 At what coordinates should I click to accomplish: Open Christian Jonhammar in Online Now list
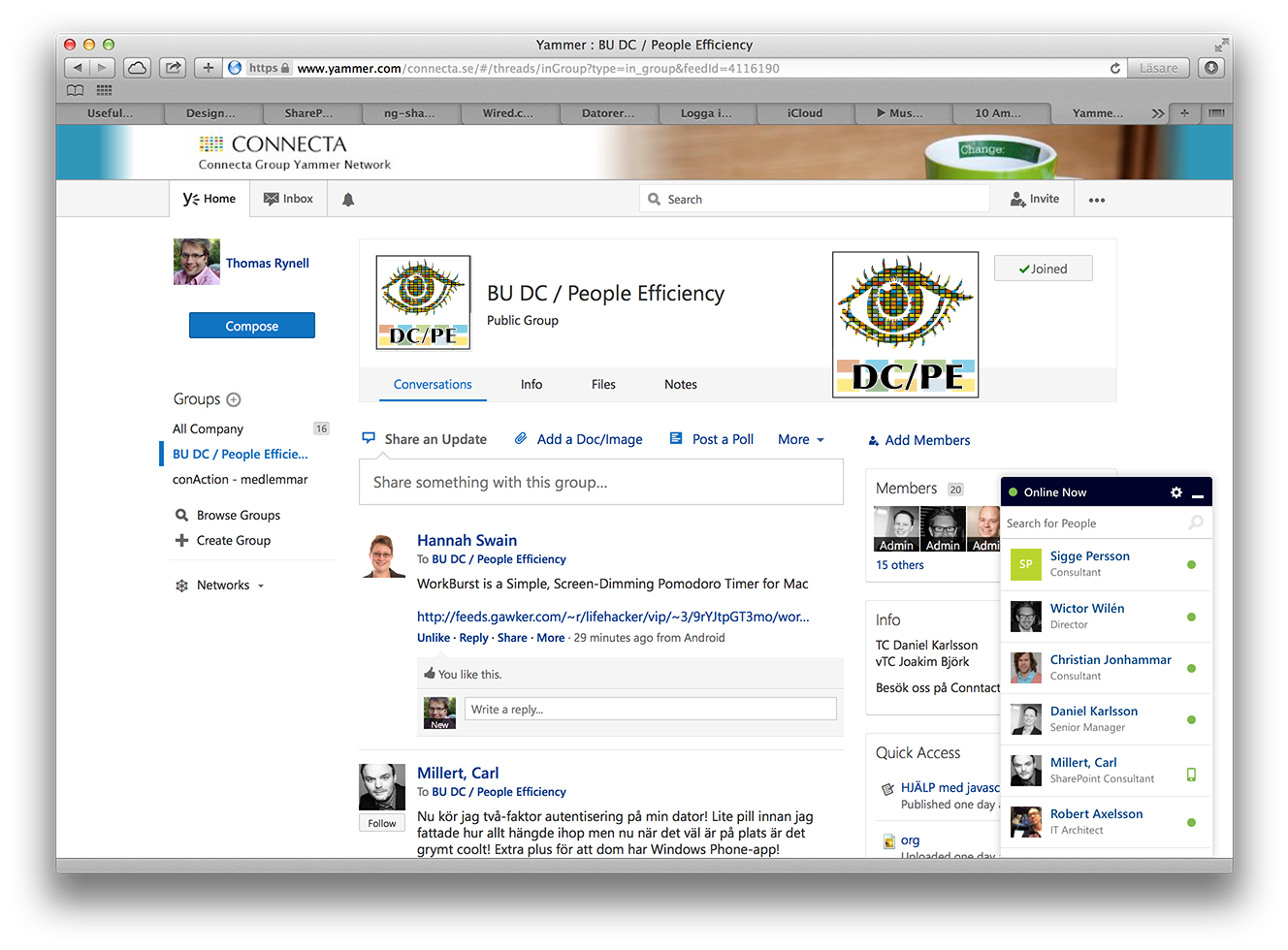pos(1107,668)
